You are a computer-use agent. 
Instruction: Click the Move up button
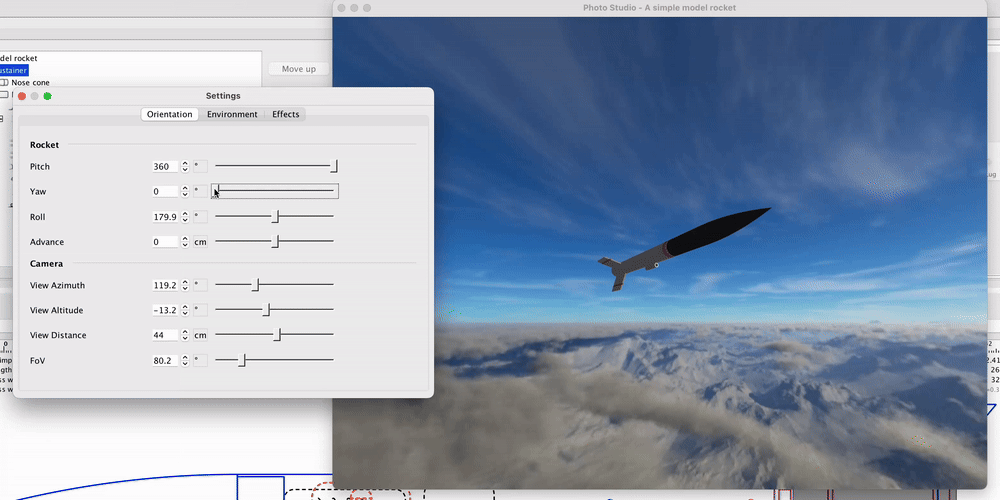coord(298,69)
